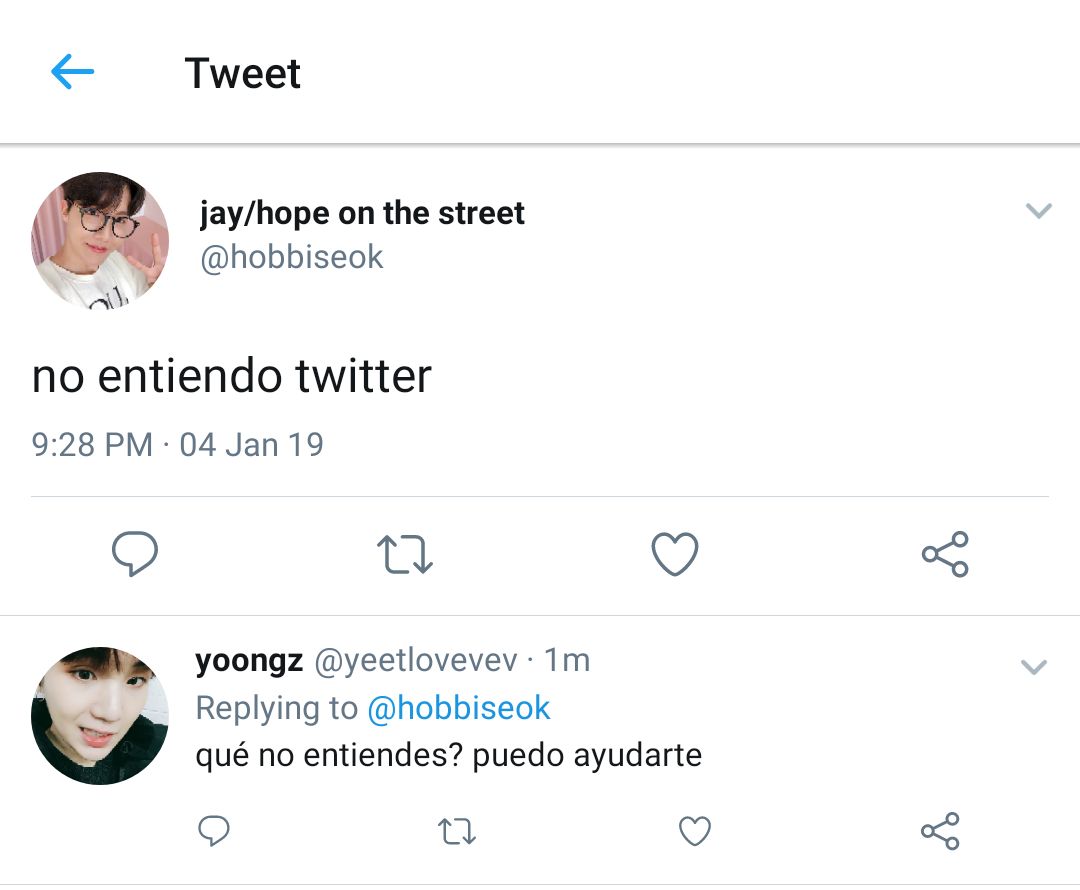Like yoongz's reply tweet
Image resolution: width=1080 pixels, height=890 pixels.
695,831
